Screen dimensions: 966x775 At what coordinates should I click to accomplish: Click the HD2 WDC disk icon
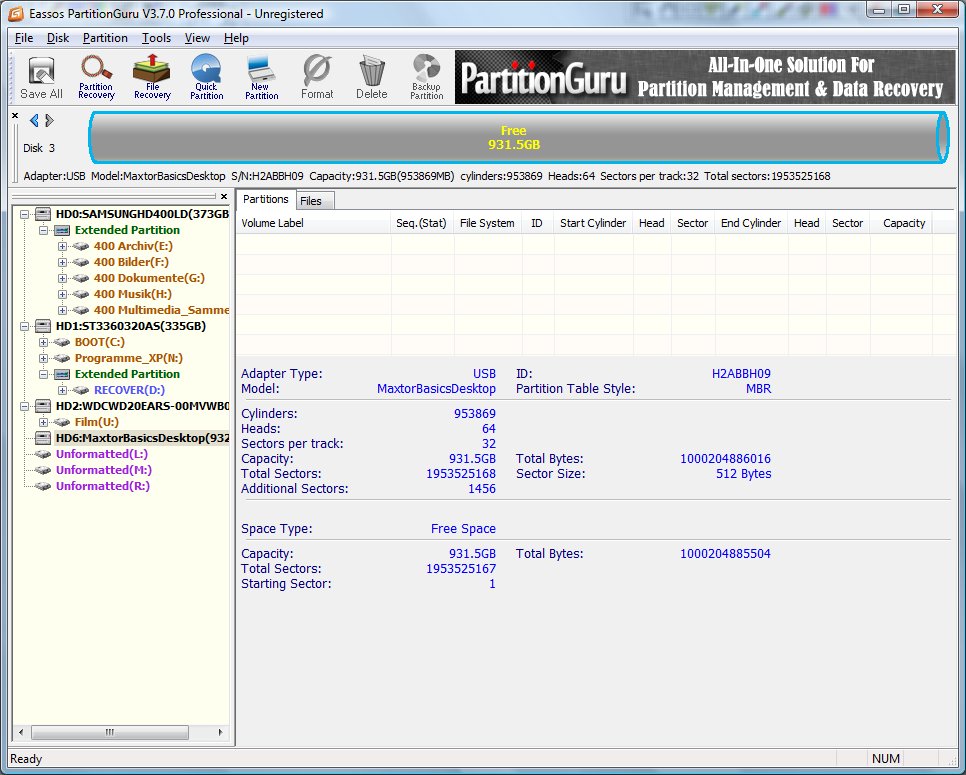(43, 406)
